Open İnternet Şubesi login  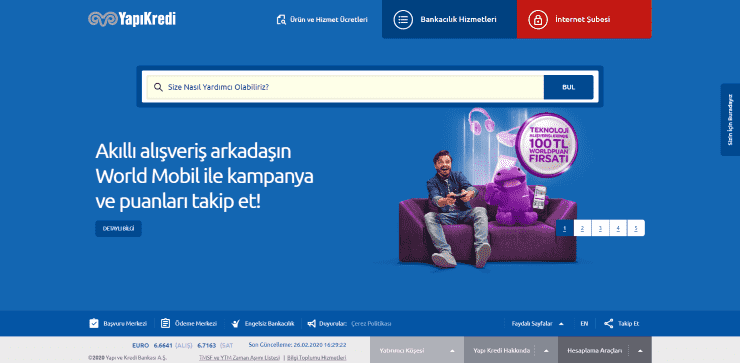point(584,19)
